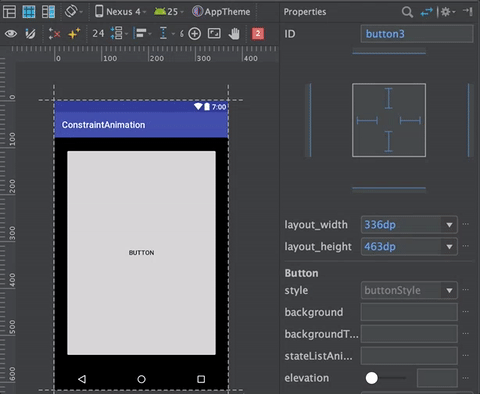Open layout_height resource picker ellipsis
The width and height of the screenshot is (480, 394).
[x=466, y=246]
